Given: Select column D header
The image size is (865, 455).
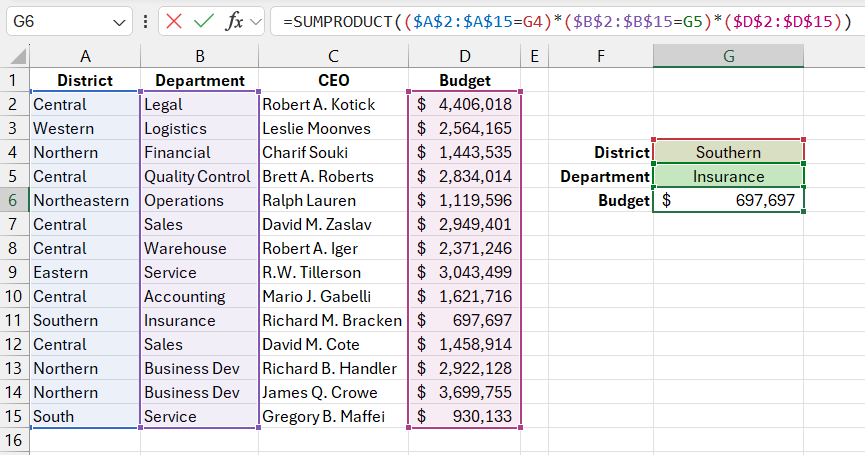Looking at the screenshot, I should (465, 56).
